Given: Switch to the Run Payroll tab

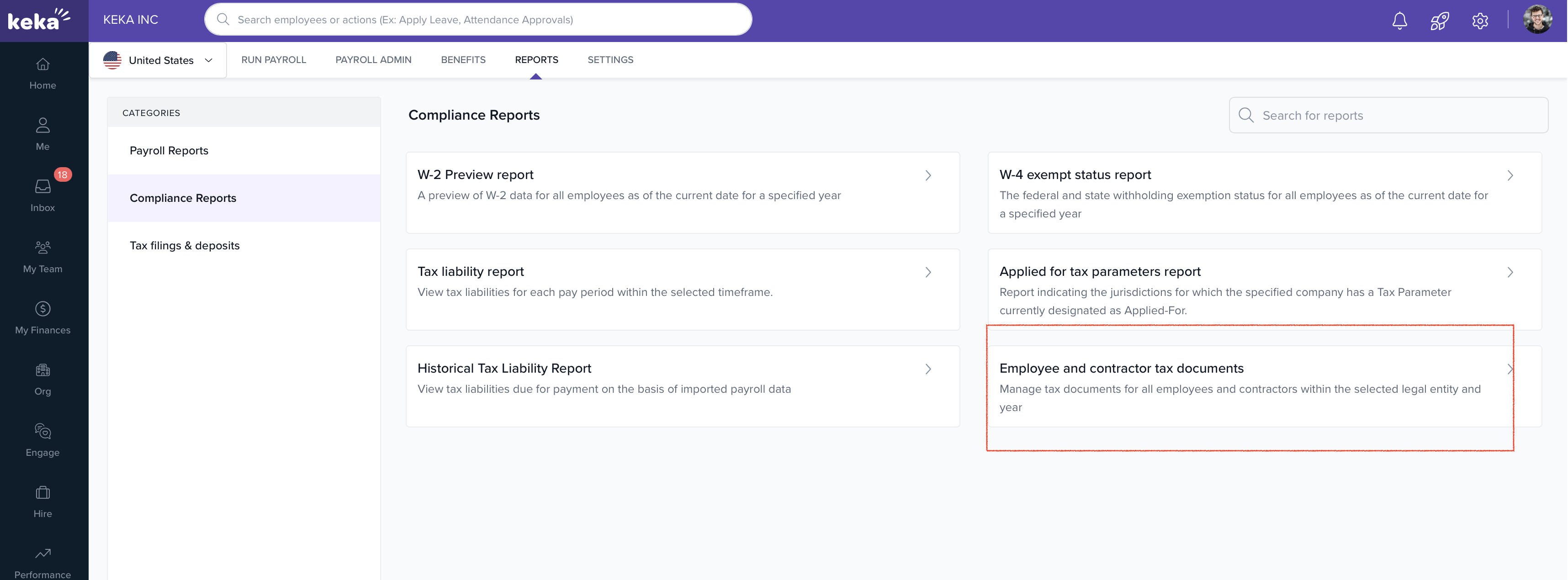Looking at the screenshot, I should 273,60.
